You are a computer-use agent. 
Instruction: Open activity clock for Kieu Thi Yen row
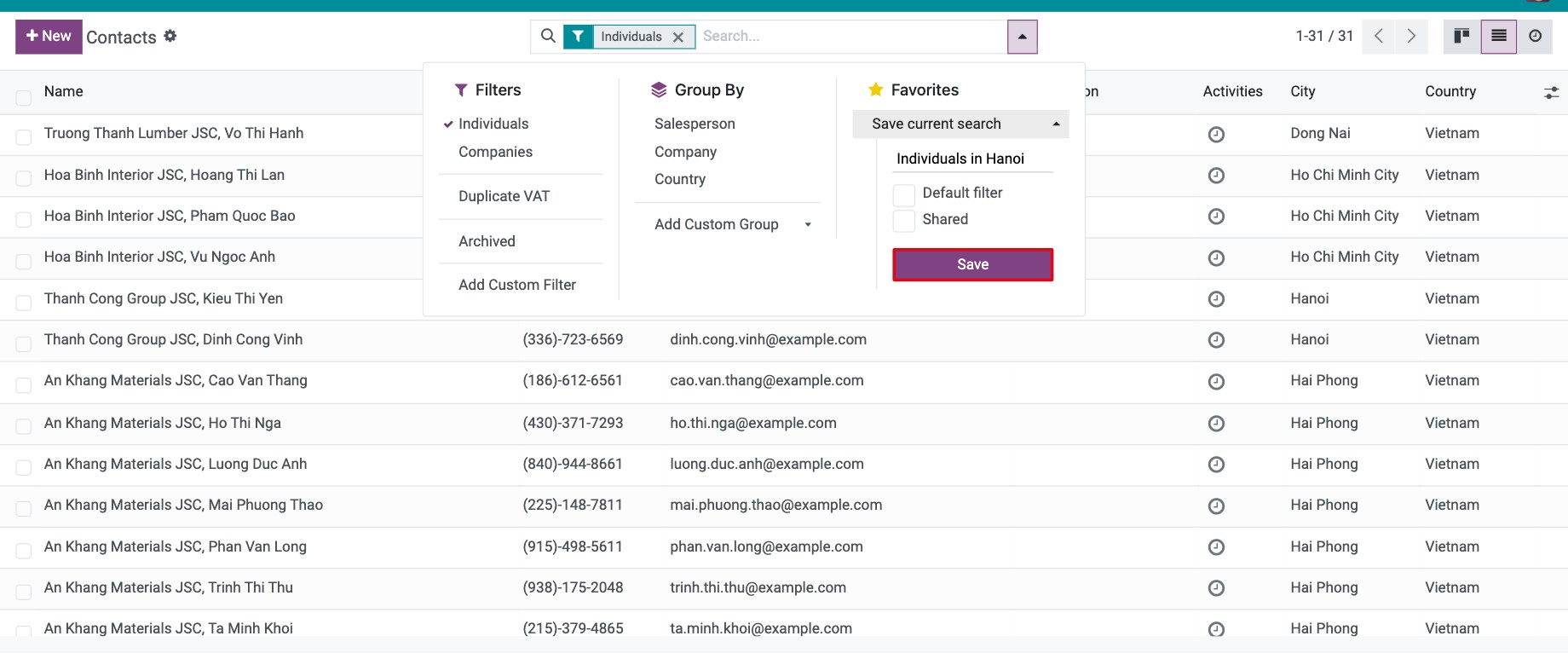click(x=1216, y=299)
